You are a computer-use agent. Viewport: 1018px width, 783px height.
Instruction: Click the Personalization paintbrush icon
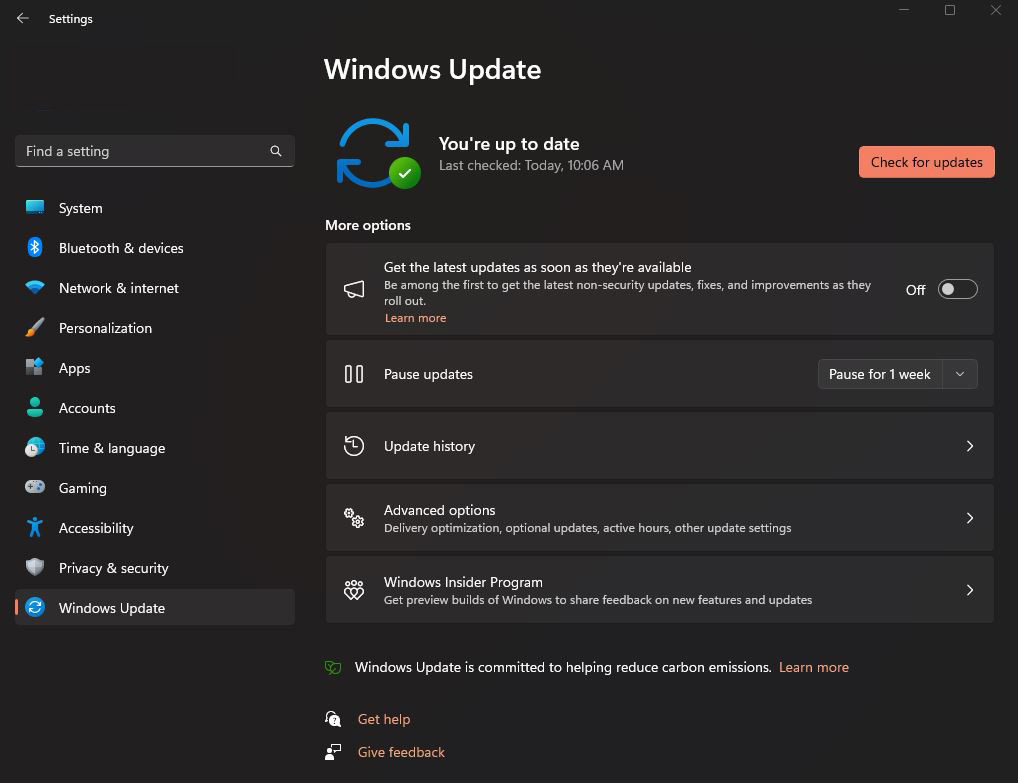(x=35, y=328)
